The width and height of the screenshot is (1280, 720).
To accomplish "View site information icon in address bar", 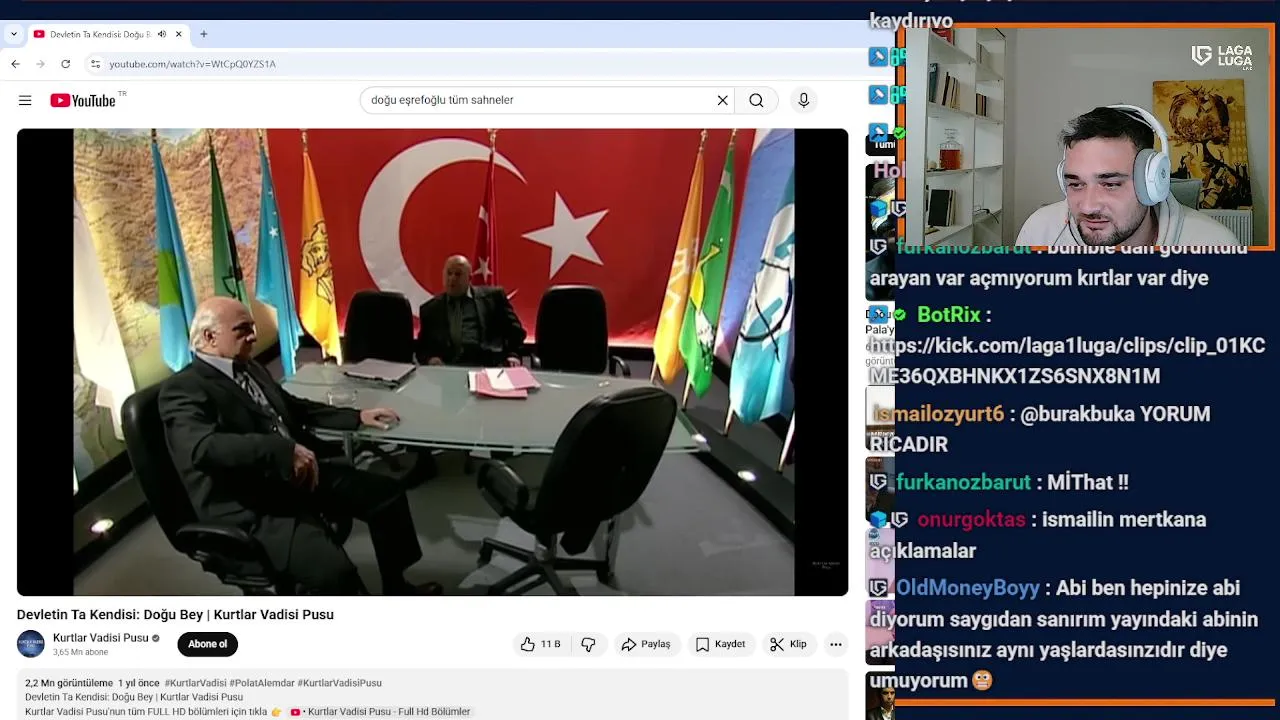I will (95, 64).
